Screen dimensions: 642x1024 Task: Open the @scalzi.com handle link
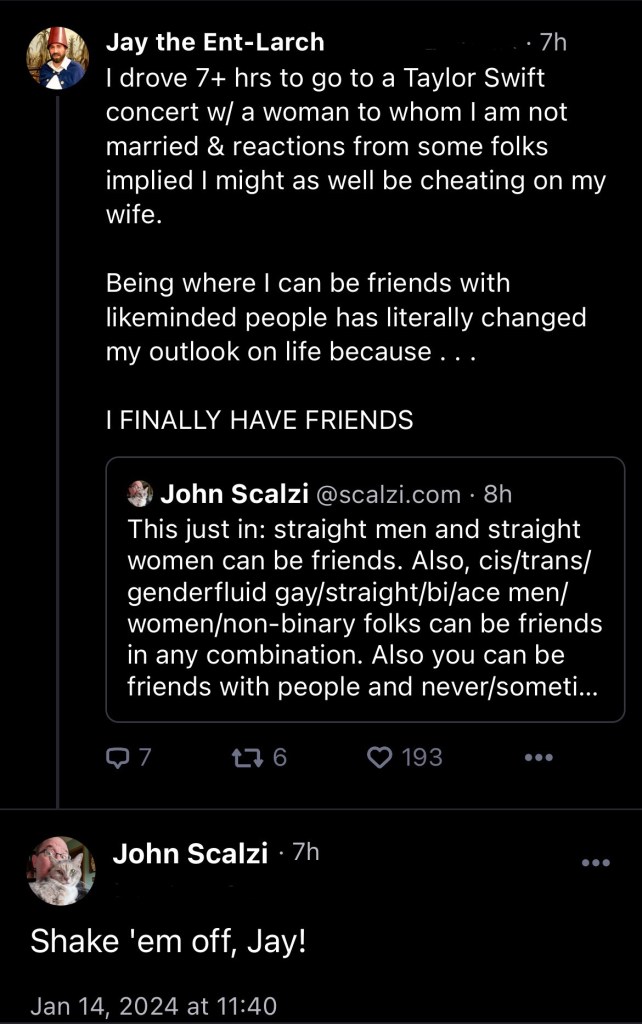(388, 494)
